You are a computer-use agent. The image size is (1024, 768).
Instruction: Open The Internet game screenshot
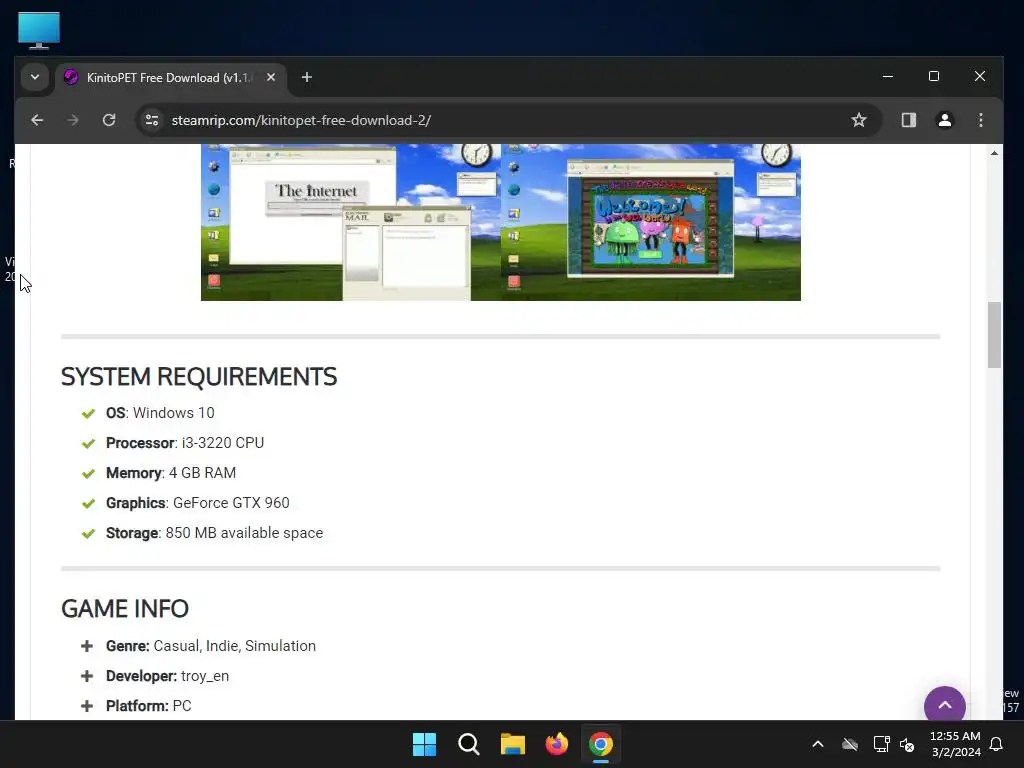[351, 222]
